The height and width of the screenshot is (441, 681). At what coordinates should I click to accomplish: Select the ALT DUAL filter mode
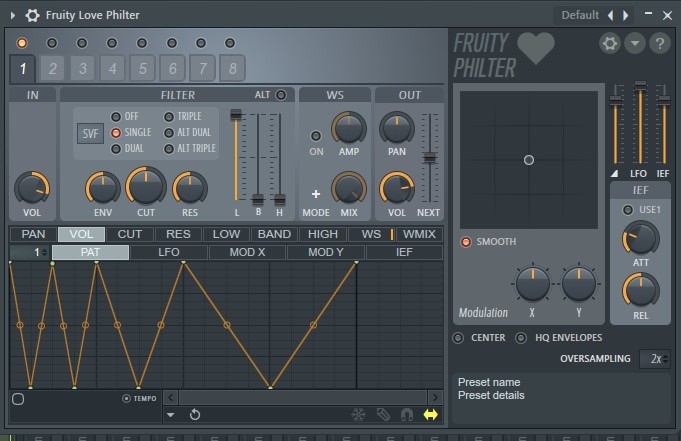[x=169, y=133]
